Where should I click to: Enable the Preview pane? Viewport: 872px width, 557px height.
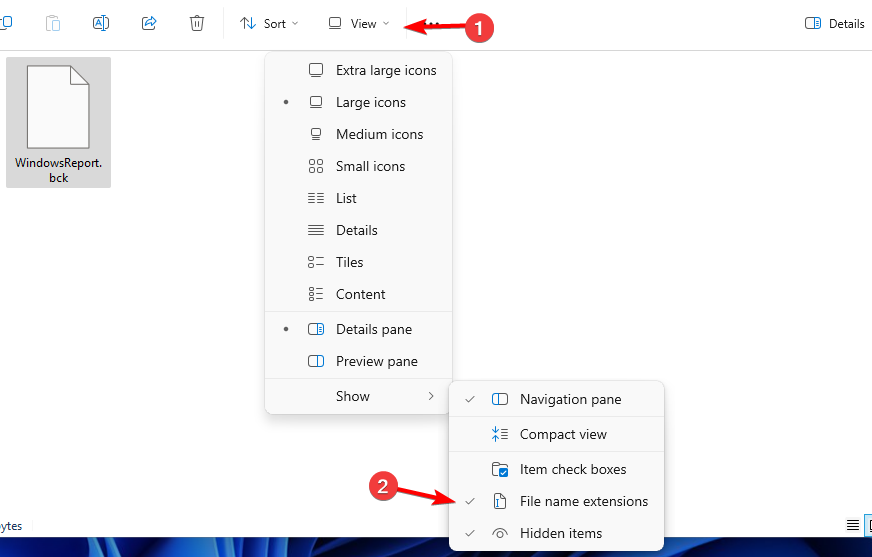click(376, 361)
